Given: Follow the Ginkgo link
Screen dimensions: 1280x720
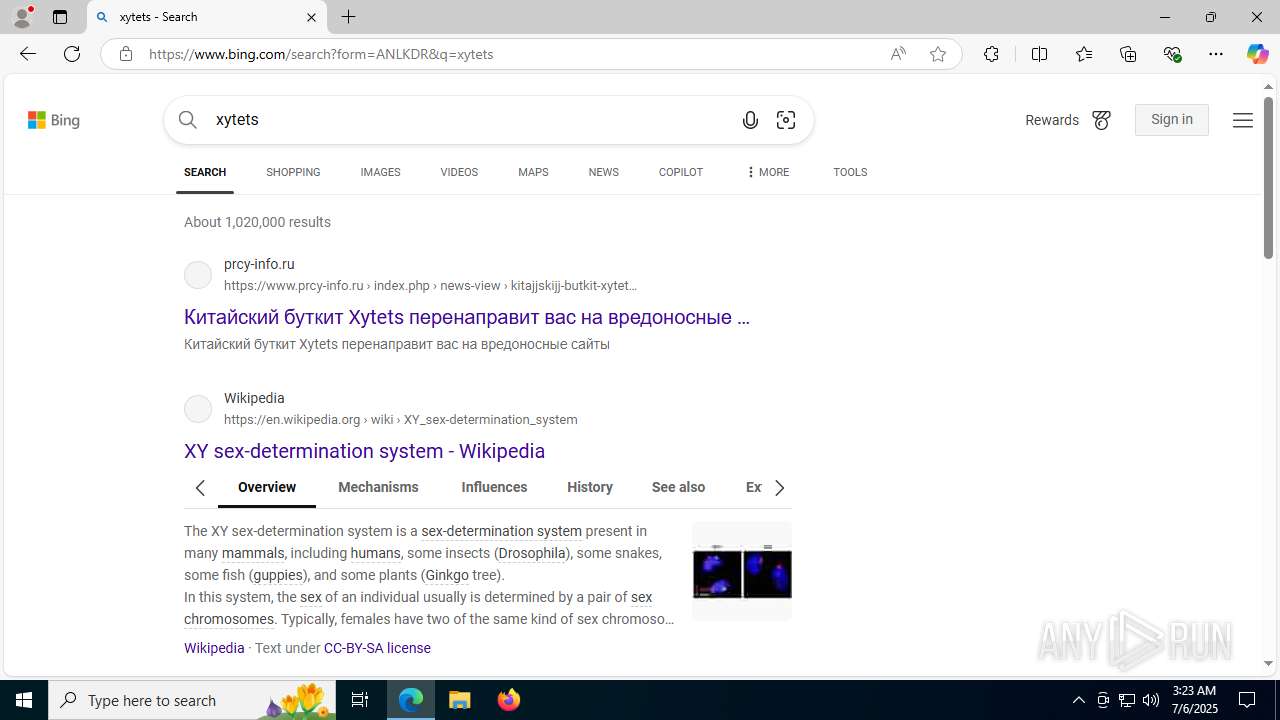Looking at the screenshot, I should pyautogui.click(x=447, y=575).
